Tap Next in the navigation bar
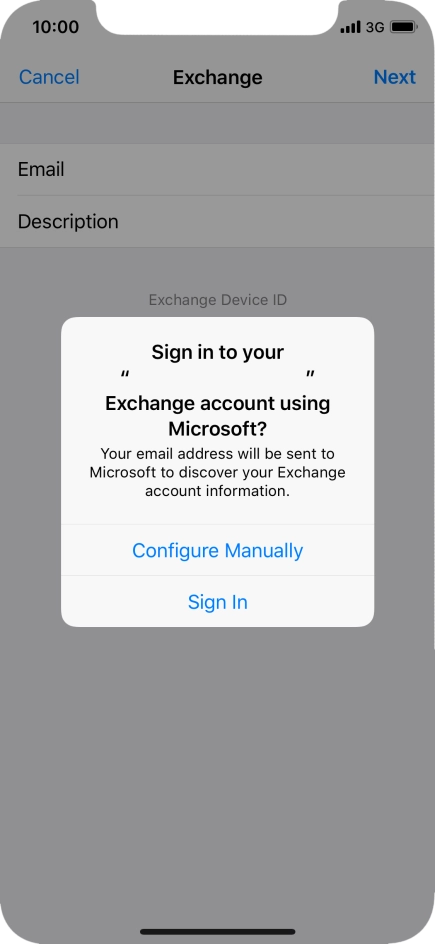Screen dimensions: 435x944 tap(395, 77)
